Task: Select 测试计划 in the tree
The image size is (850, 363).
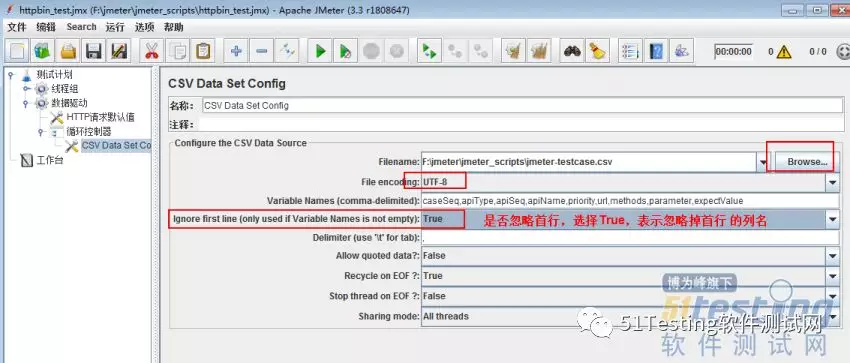Action: click(x=54, y=75)
